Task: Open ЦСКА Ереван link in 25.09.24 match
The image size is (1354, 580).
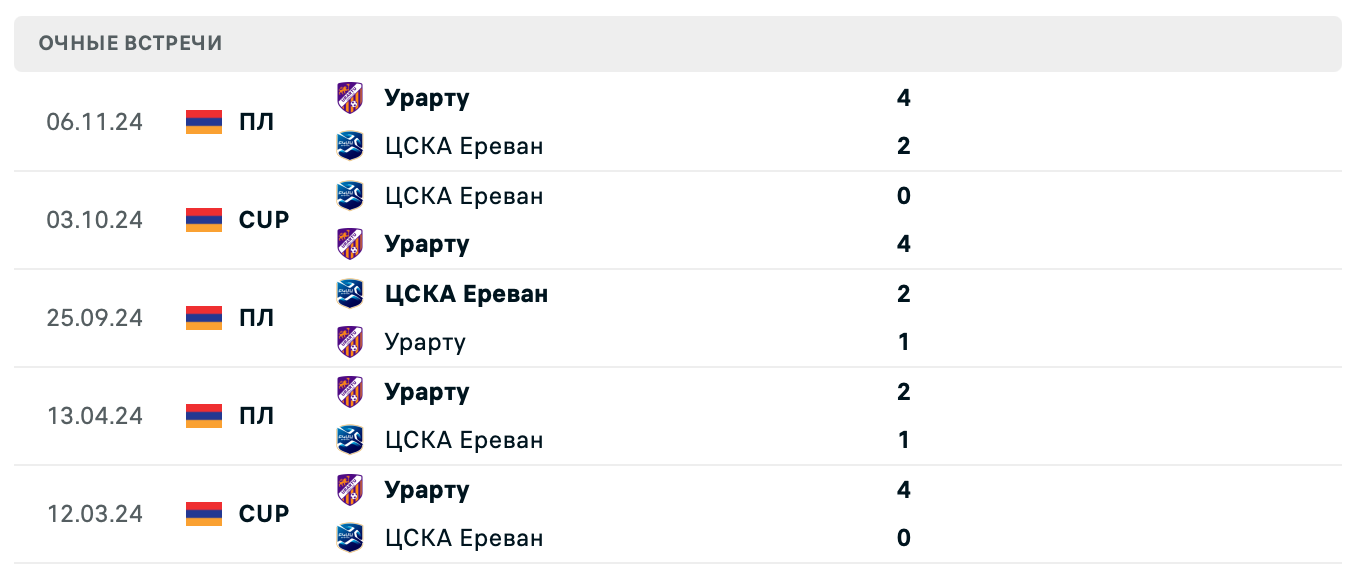Action: point(466,294)
